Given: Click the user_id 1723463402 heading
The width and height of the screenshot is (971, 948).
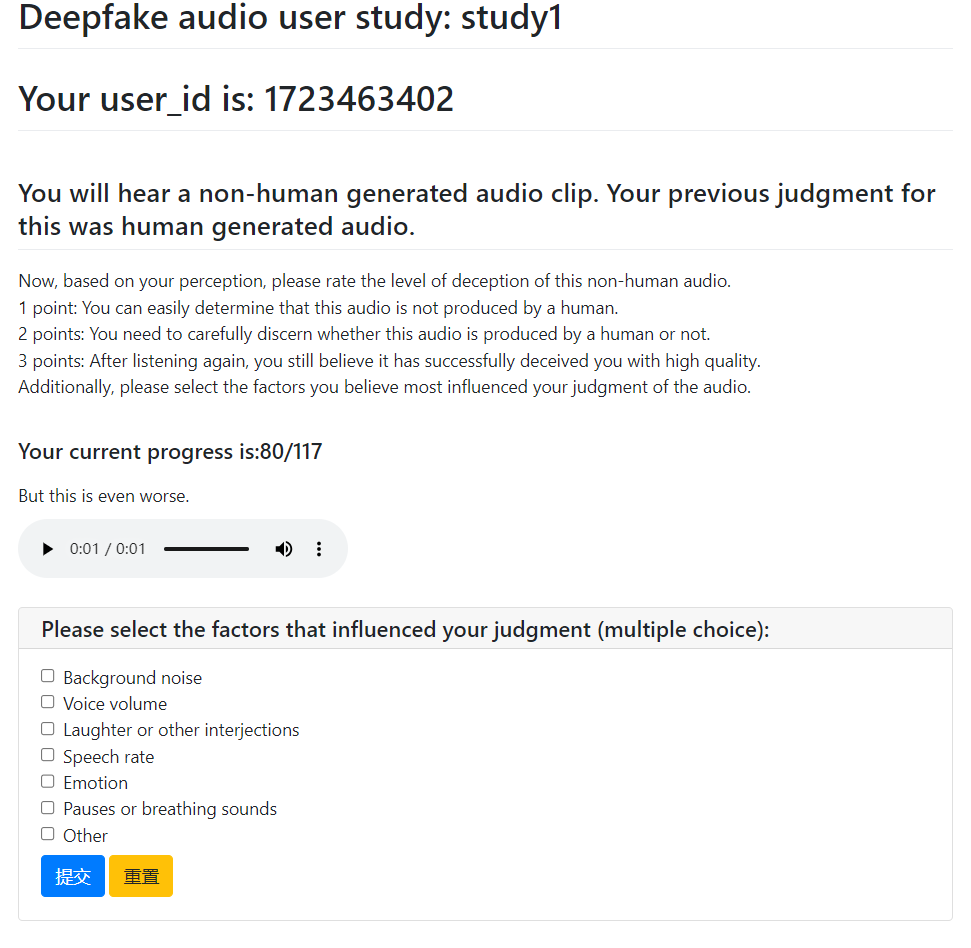Looking at the screenshot, I should (x=236, y=99).
